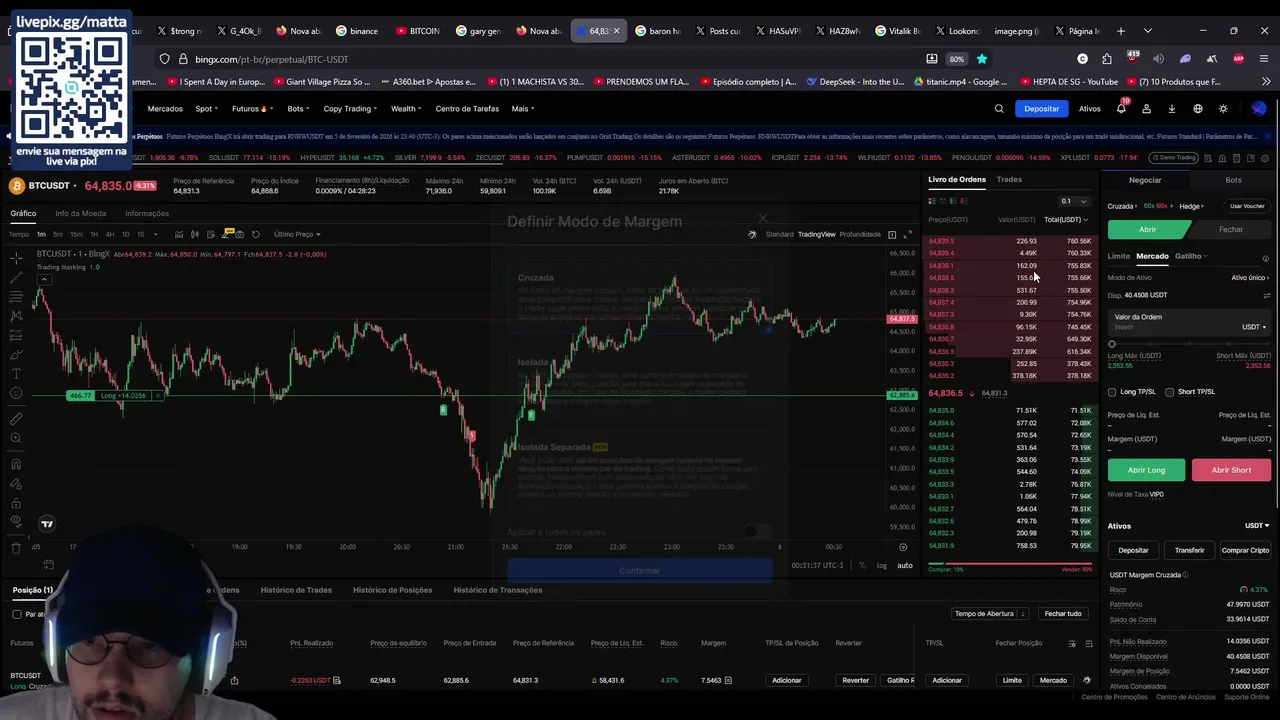Click the search icon in top navigation

(x=999, y=108)
